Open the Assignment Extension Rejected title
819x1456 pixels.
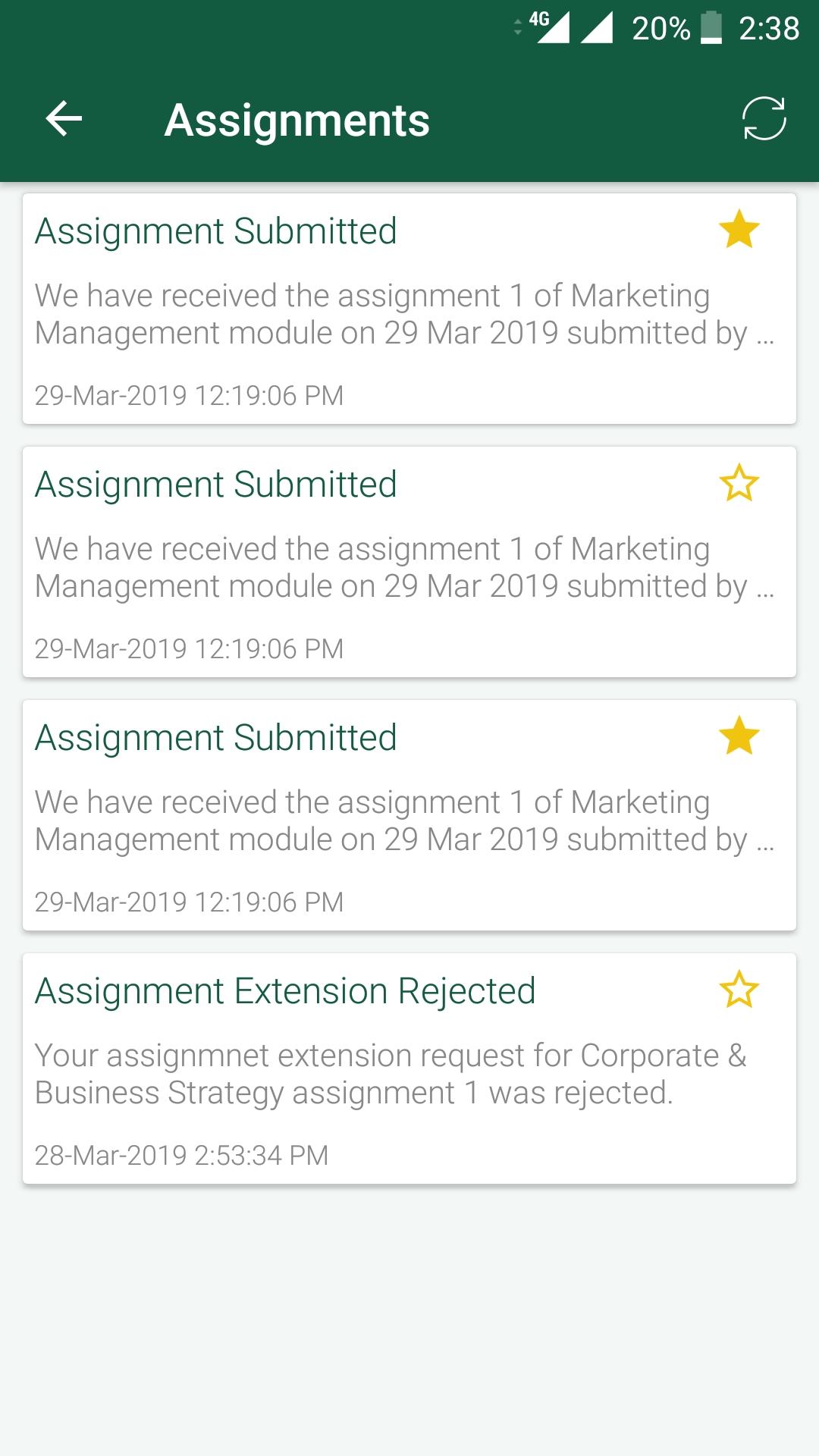tap(285, 991)
